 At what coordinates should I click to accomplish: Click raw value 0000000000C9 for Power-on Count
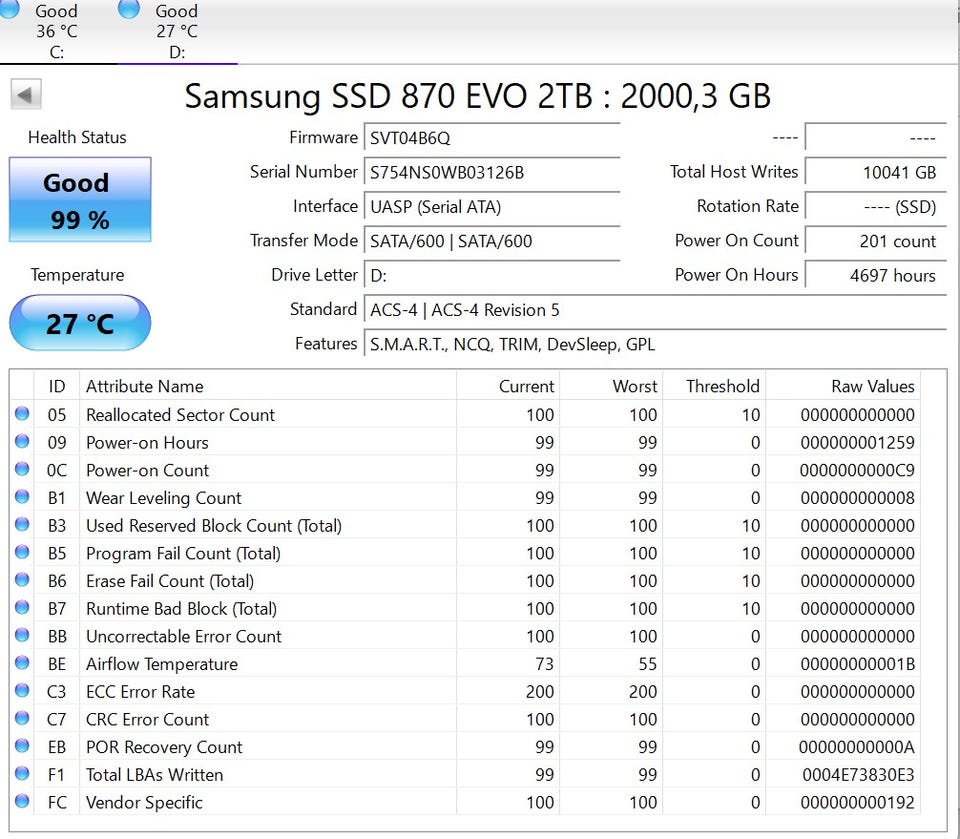point(857,470)
